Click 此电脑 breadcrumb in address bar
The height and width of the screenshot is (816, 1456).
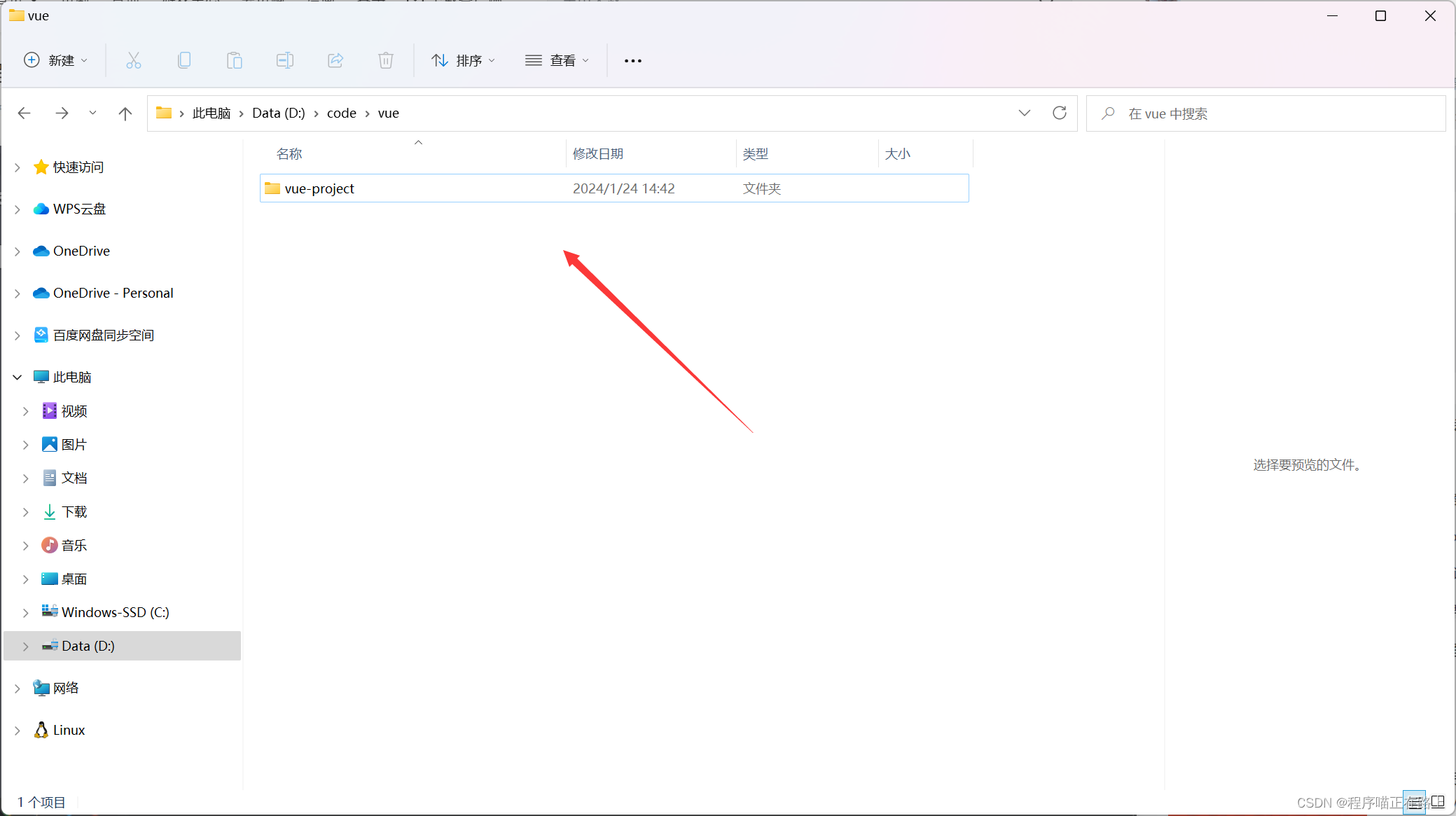pos(212,113)
